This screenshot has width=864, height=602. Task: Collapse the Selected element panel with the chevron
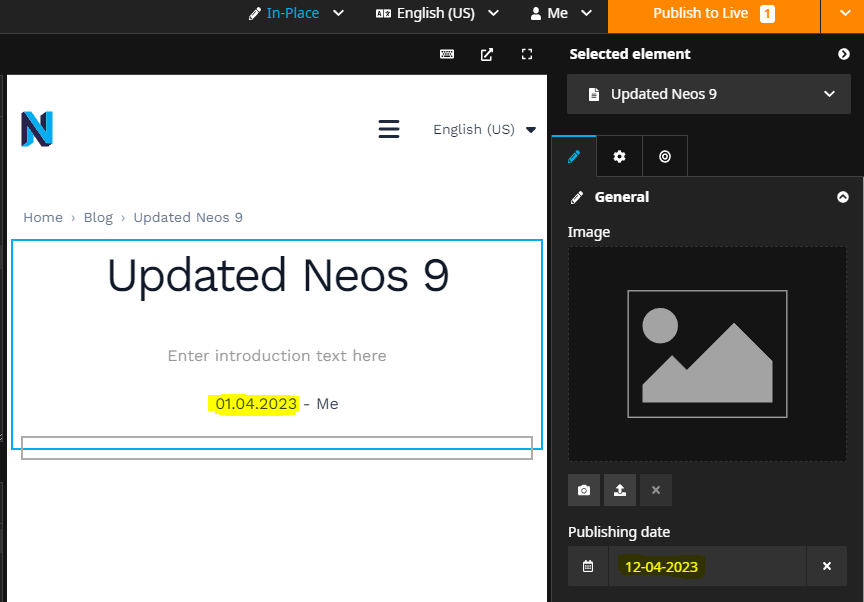843,54
